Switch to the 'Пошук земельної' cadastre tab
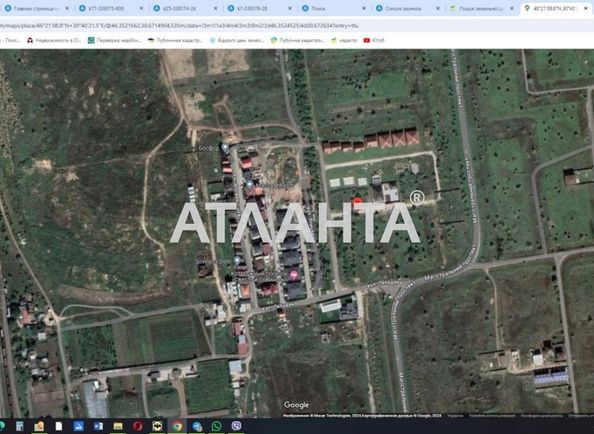 click(x=481, y=8)
